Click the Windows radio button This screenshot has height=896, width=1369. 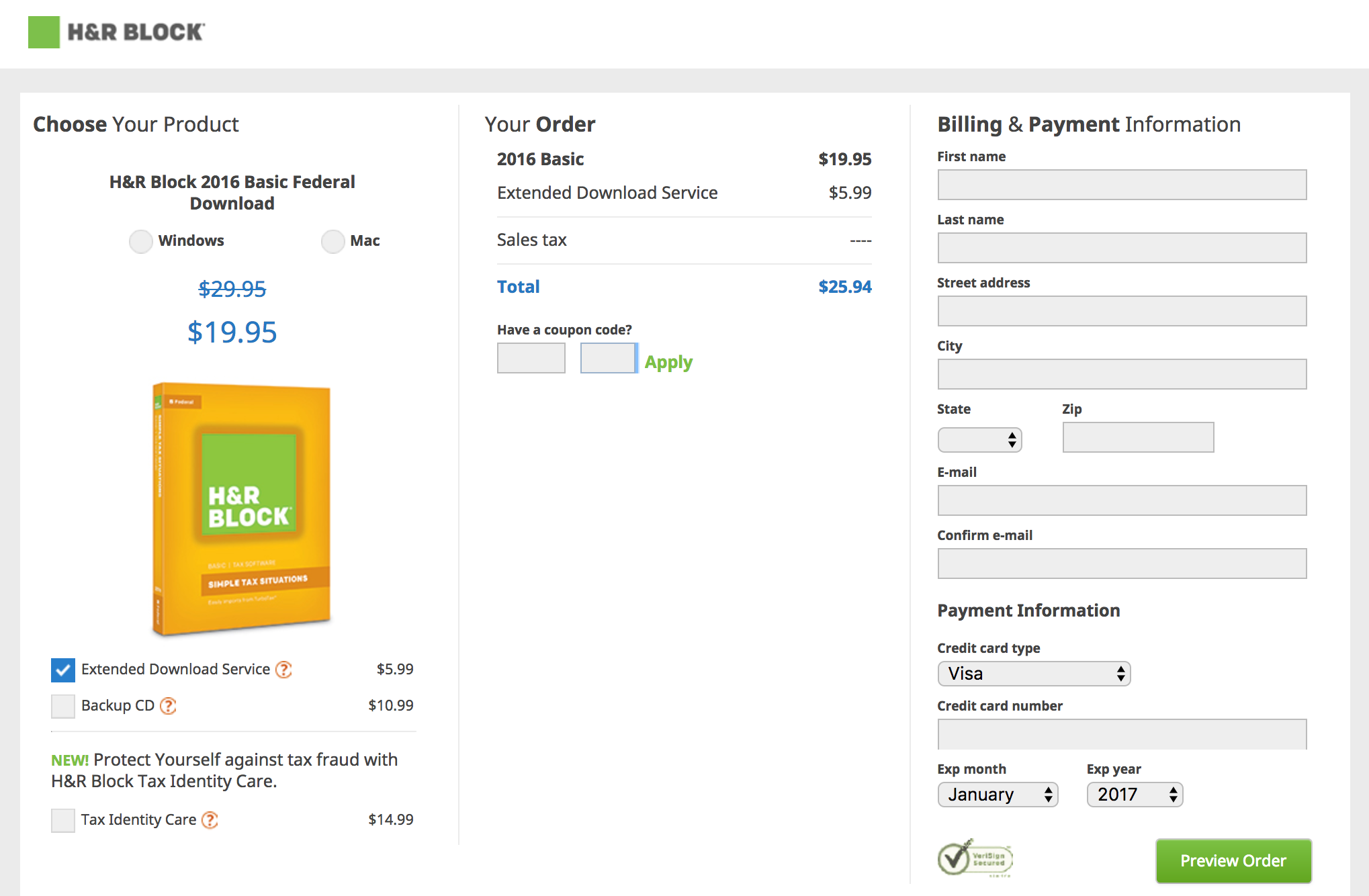tap(140, 241)
